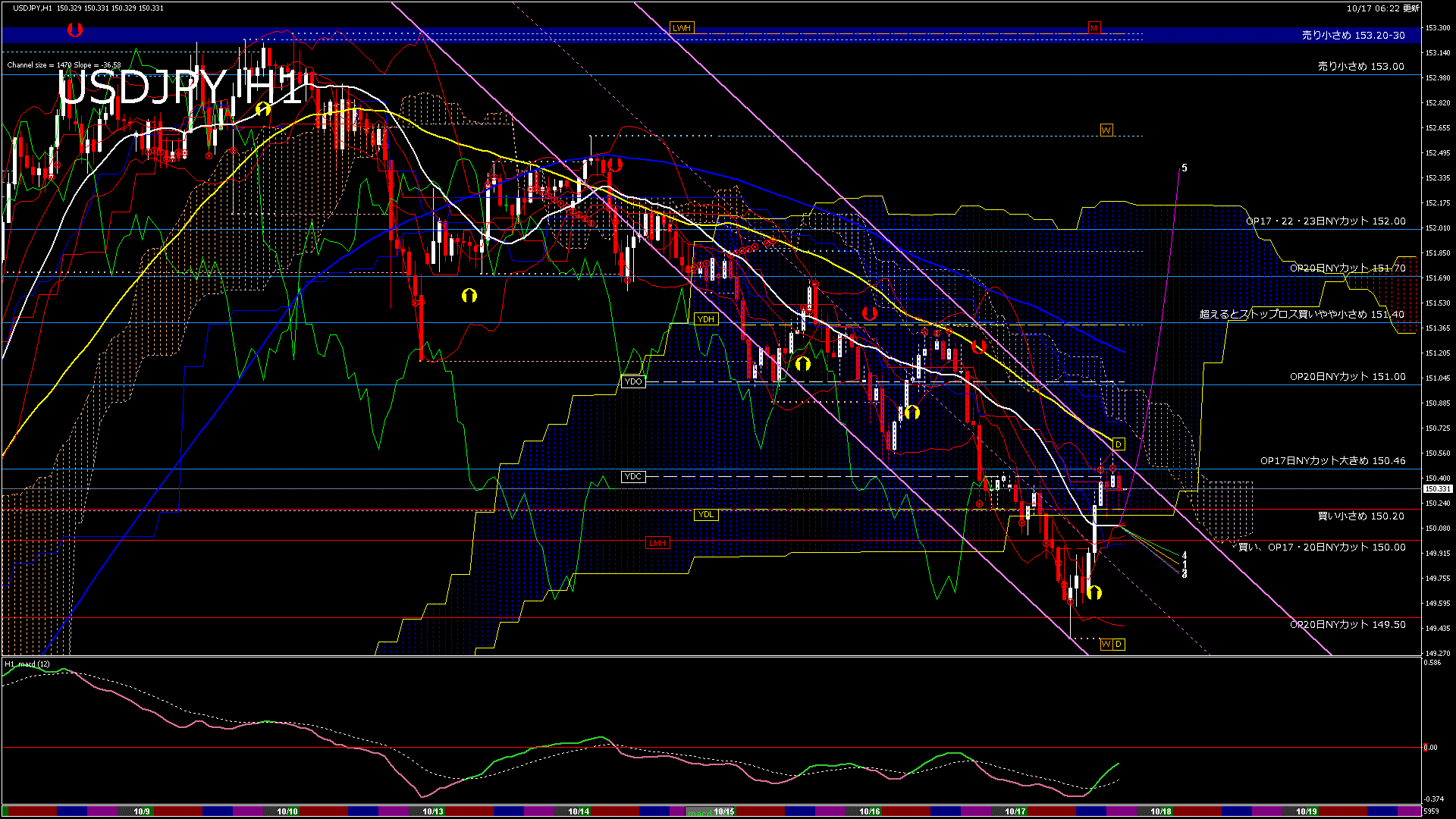Image resolution: width=1456 pixels, height=819 pixels.
Task: Click OP17日NYカット大きめ 150.46 label
Action: pos(1332,460)
